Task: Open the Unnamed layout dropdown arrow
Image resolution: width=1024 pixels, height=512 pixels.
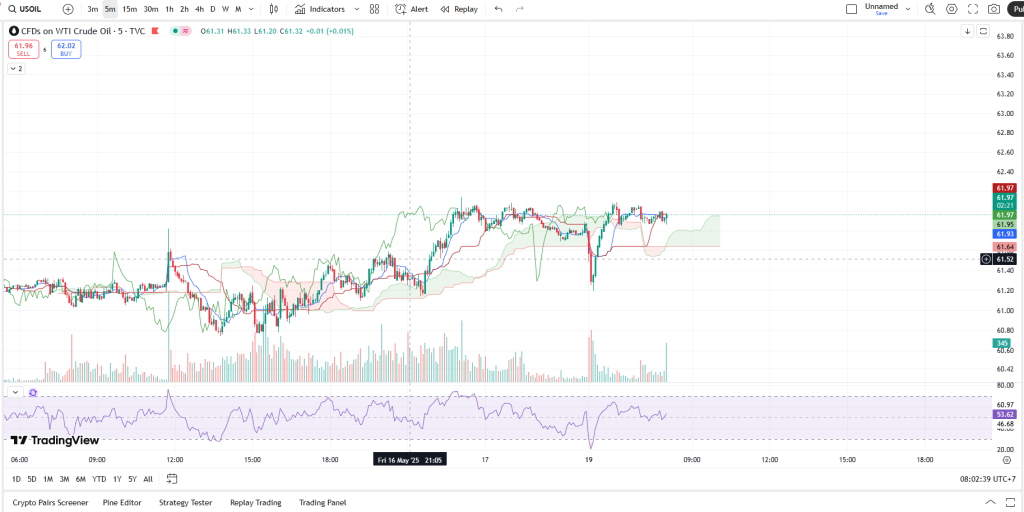Action: pyautogui.click(x=907, y=9)
